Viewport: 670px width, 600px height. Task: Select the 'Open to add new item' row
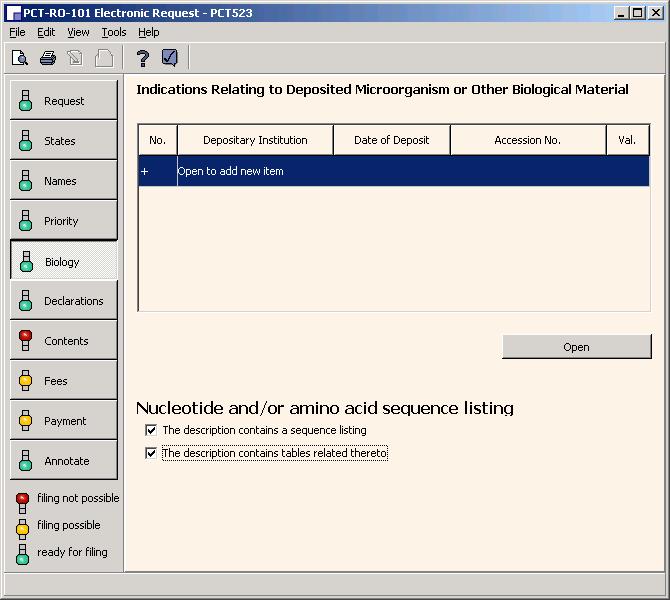click(394, 171)
